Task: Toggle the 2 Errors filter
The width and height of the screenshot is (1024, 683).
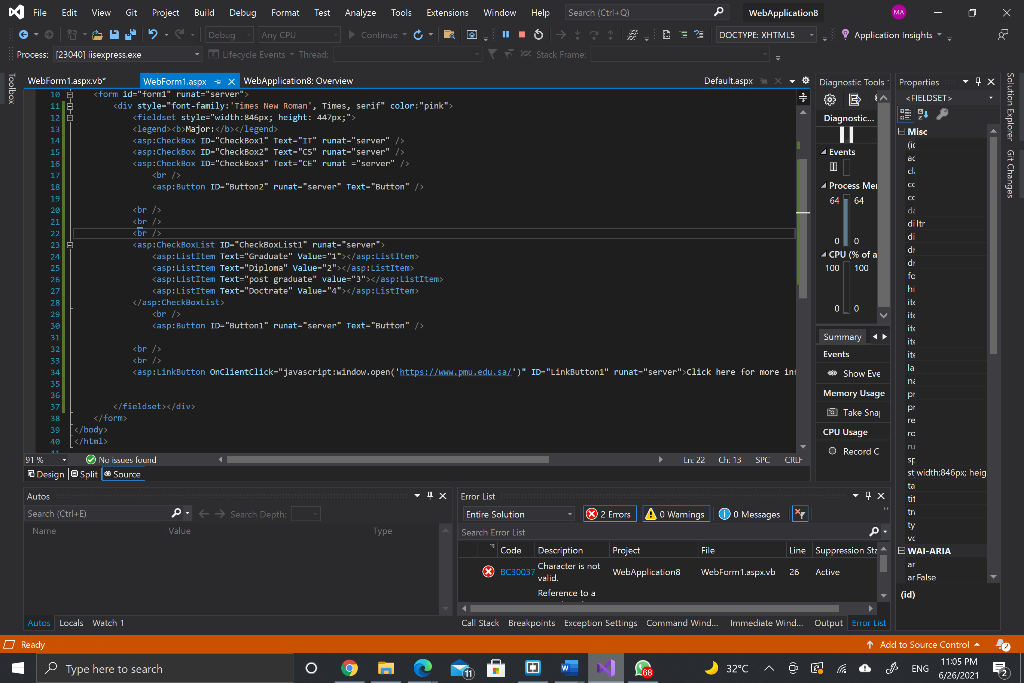Action: pyautogui.click(x=608, y=514)
